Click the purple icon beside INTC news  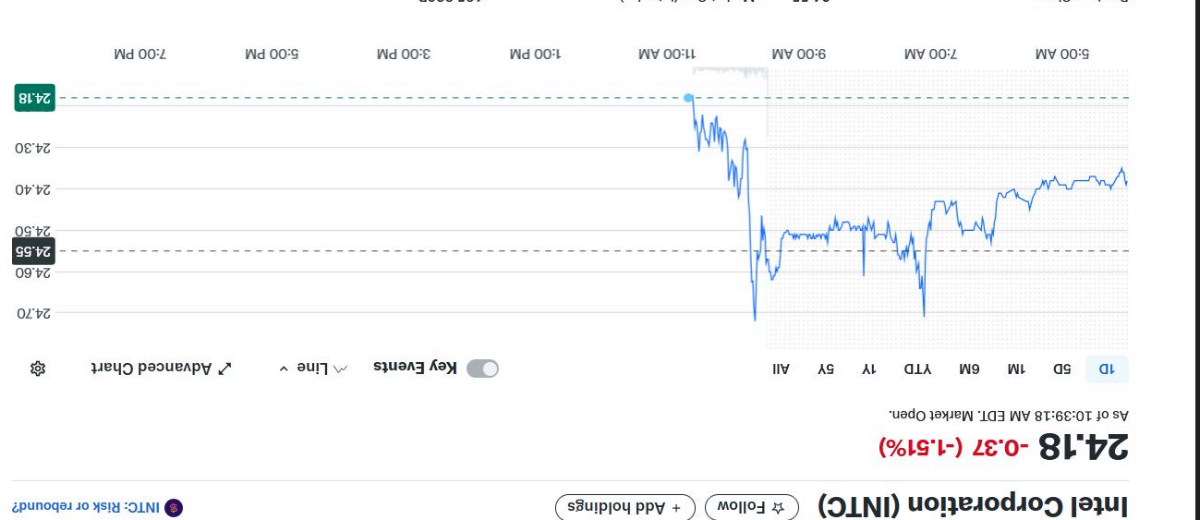pos(174,508)
